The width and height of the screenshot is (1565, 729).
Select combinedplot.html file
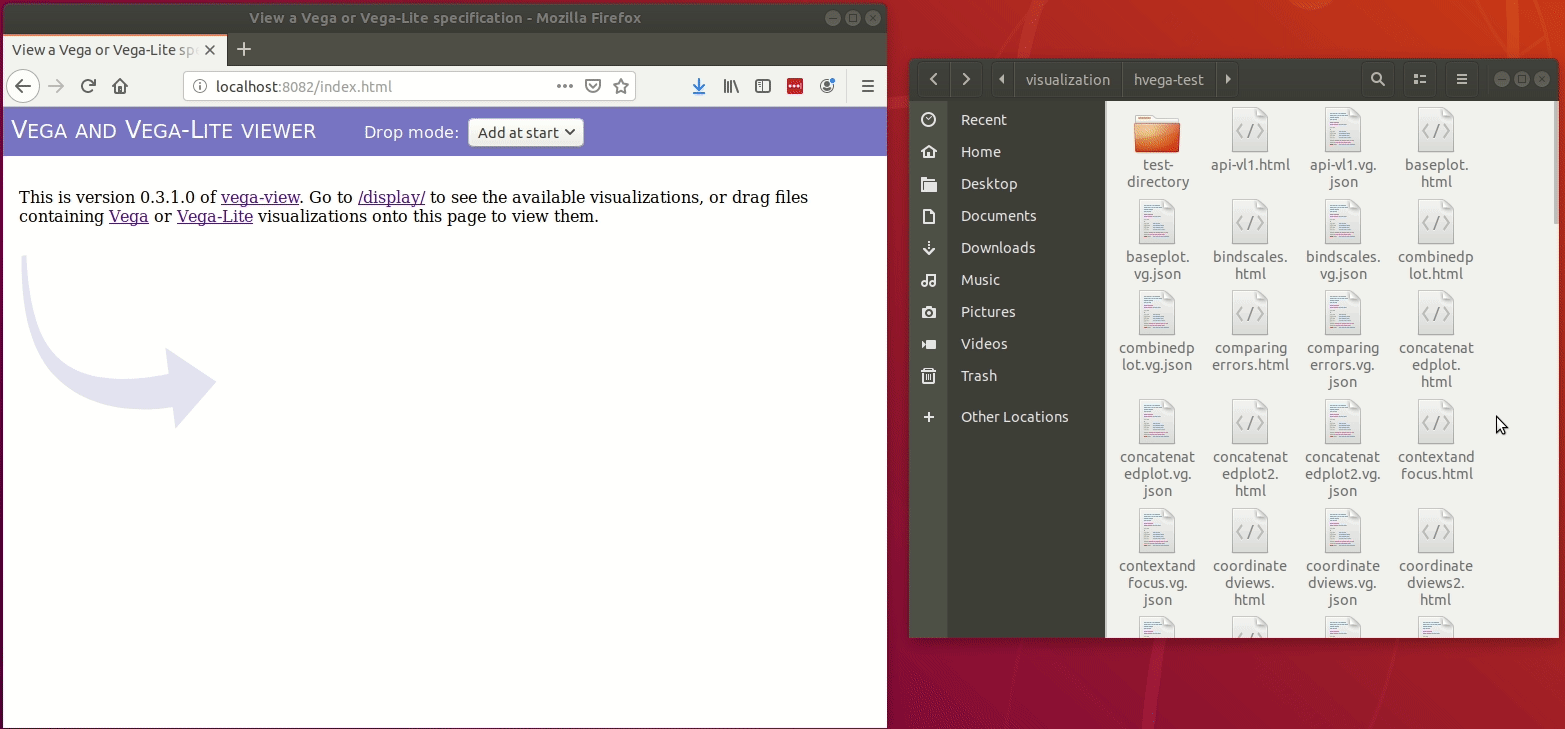click(1436, 241)
